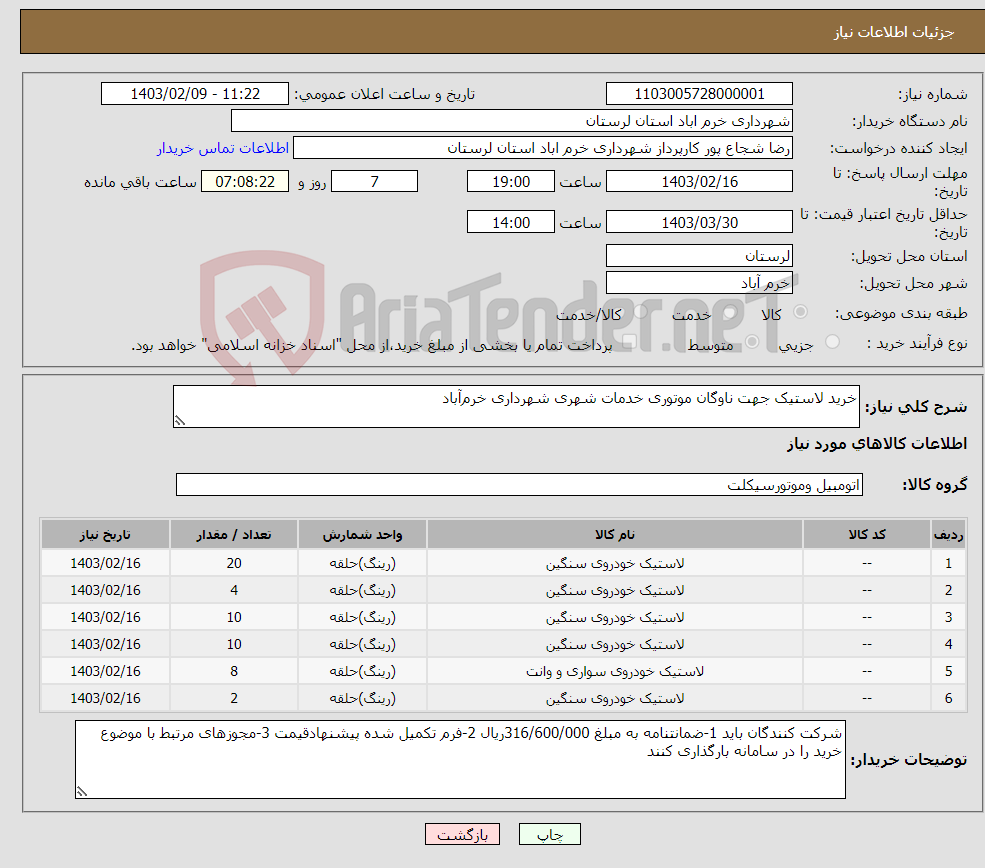Click the delivery city field خرم آباد
Screen dimensions: 985x868
(x=699, y=283)
